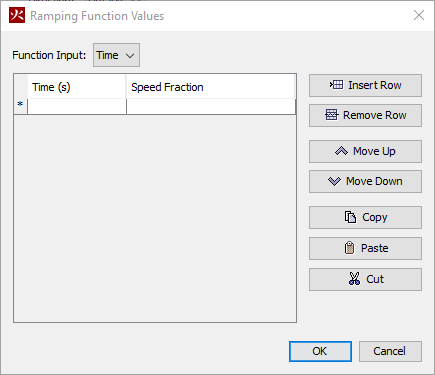The image size is (435, 375).
Task: Close the Ramping Function Values dialog
Action: (x=419, y=15)
